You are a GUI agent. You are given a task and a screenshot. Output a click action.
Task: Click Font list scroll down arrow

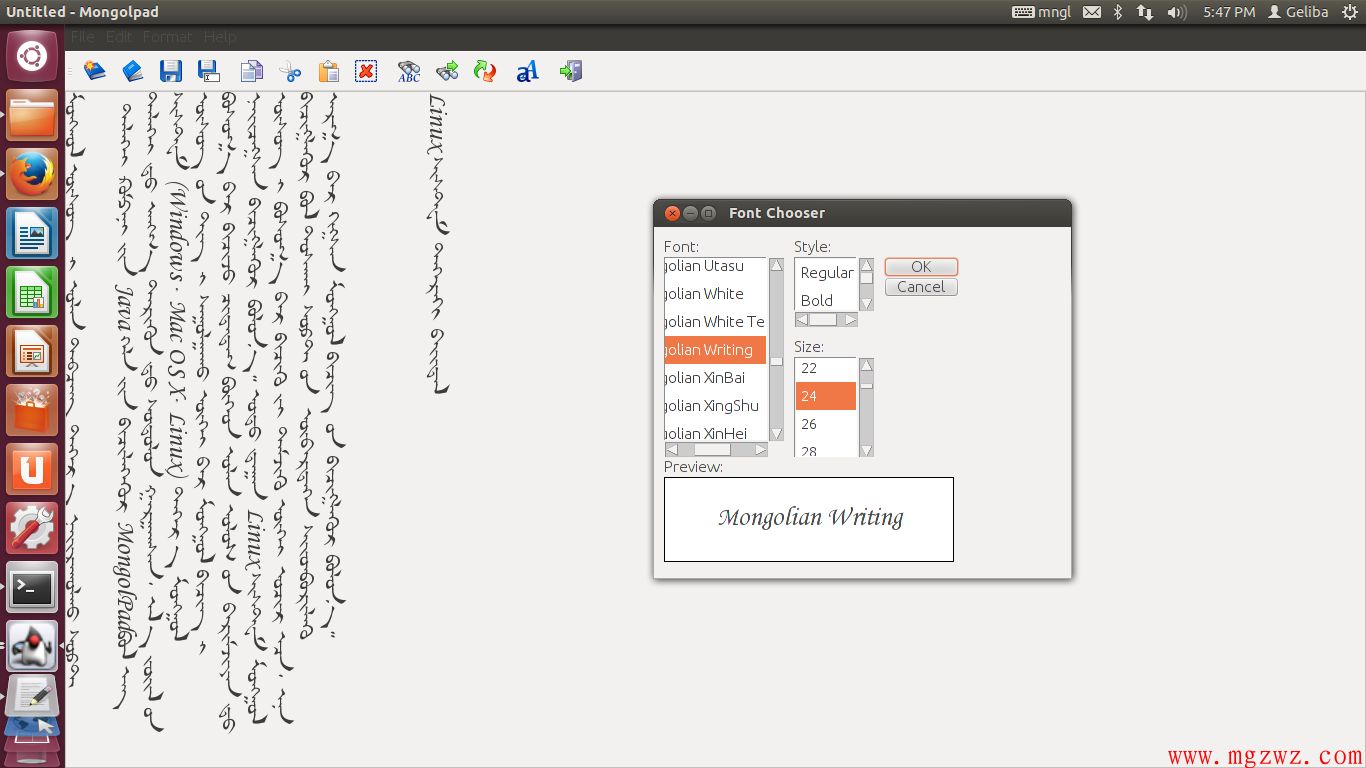point(776,435)
